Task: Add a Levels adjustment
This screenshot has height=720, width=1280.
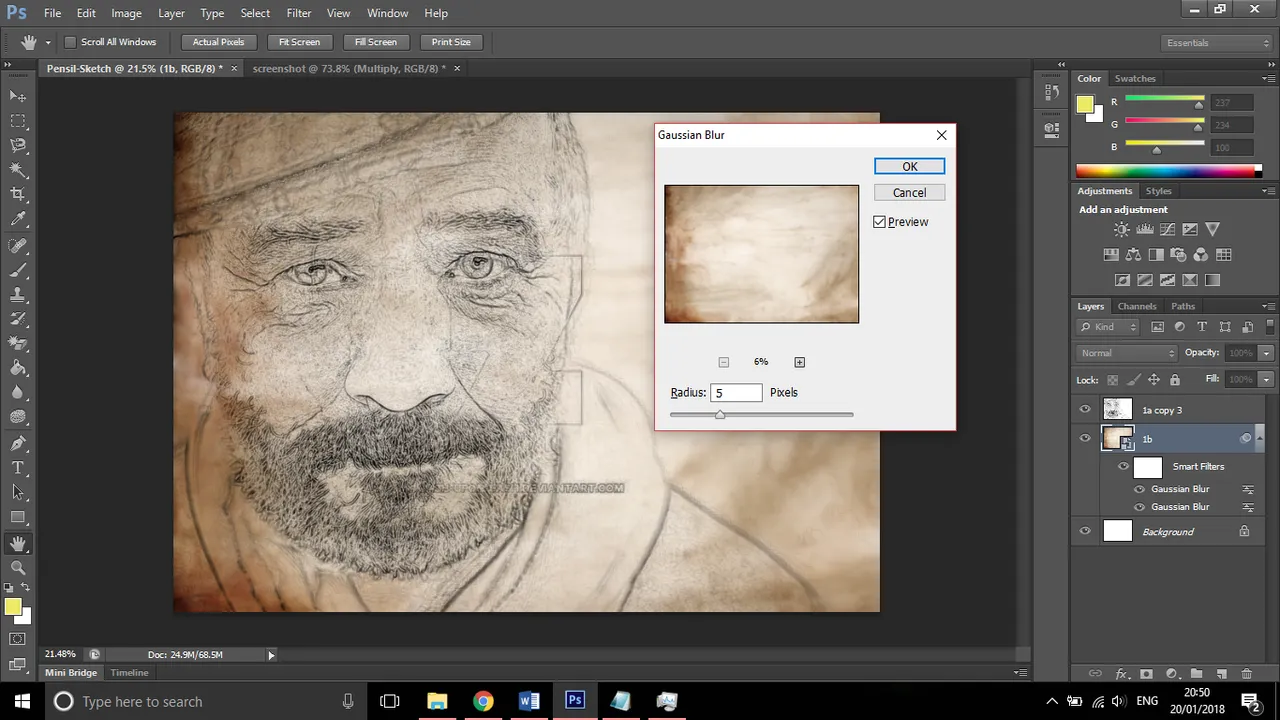Action: tap(1145, 229)
